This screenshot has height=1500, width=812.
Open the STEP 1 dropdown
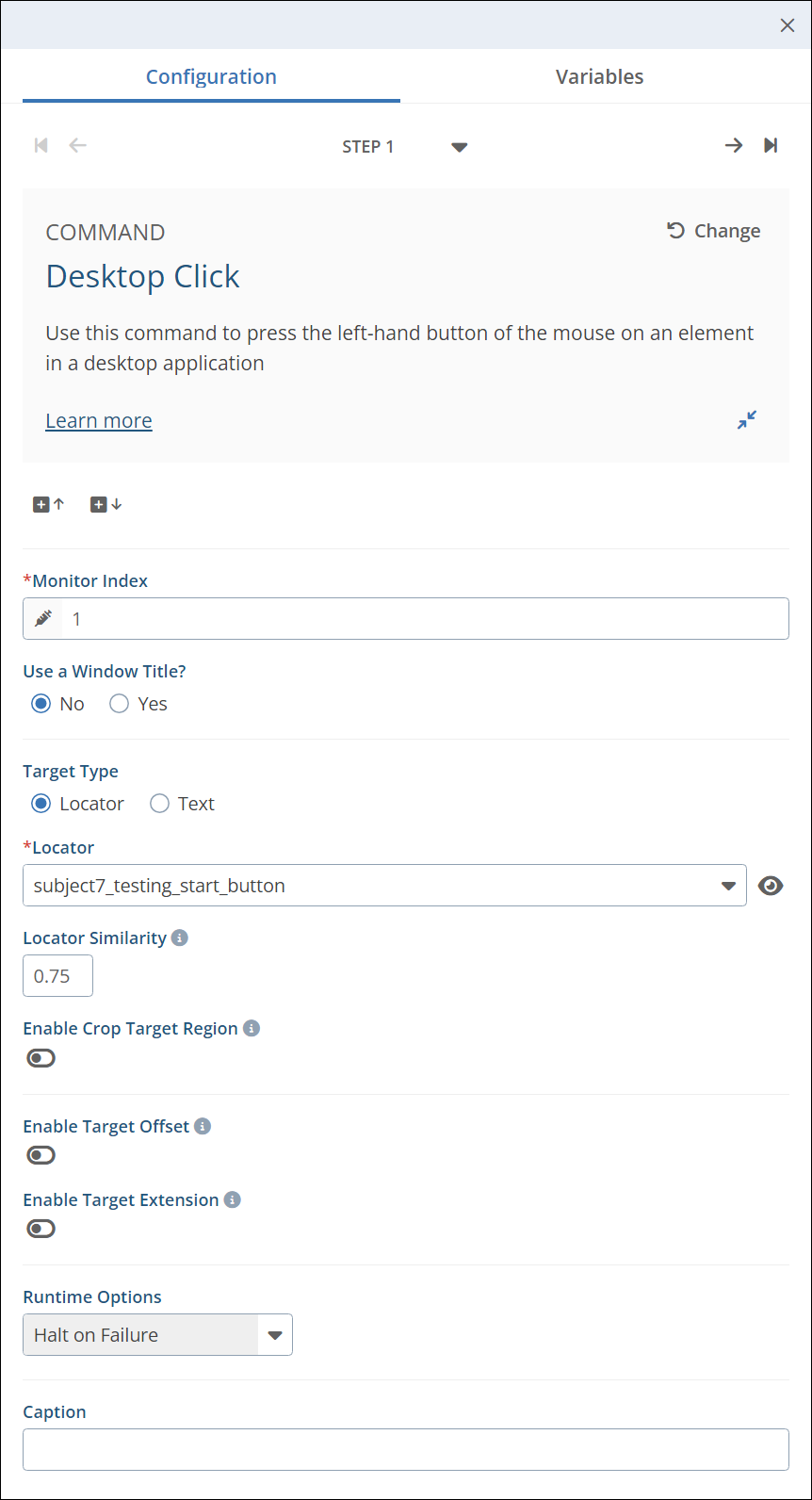pyautogui.click(x=459, y=147)
